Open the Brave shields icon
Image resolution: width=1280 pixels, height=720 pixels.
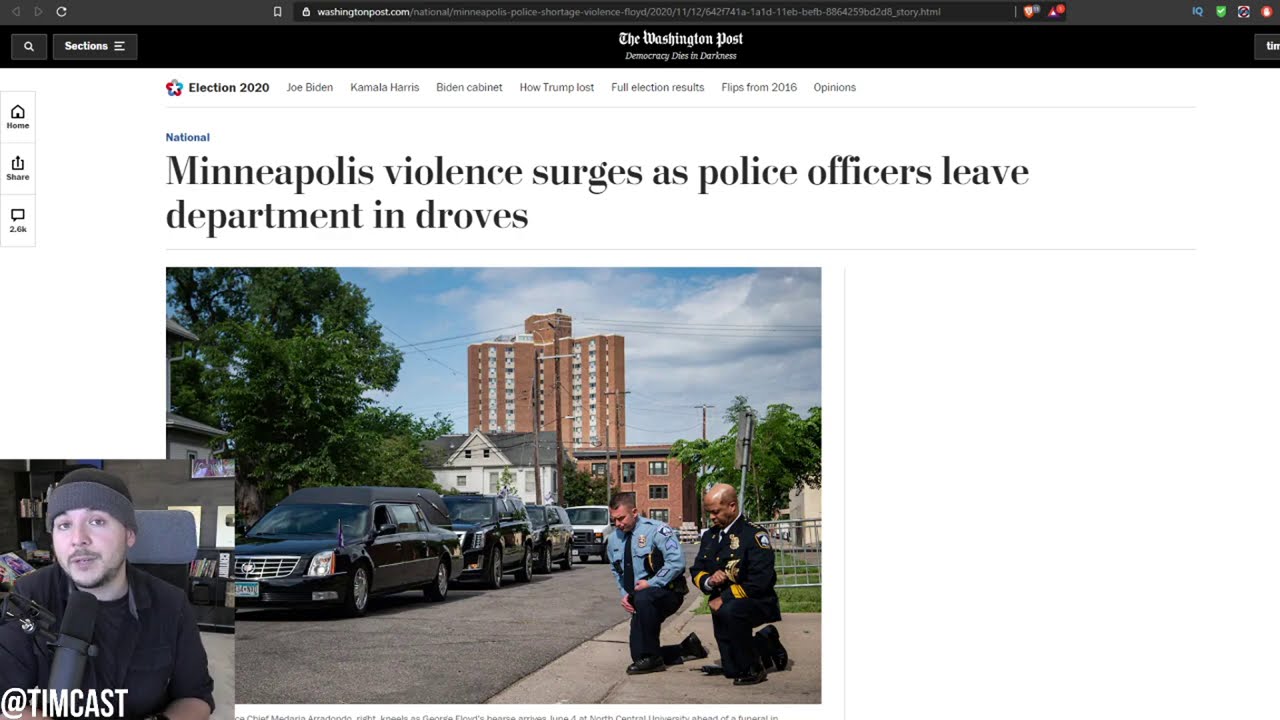(1029, 12)
